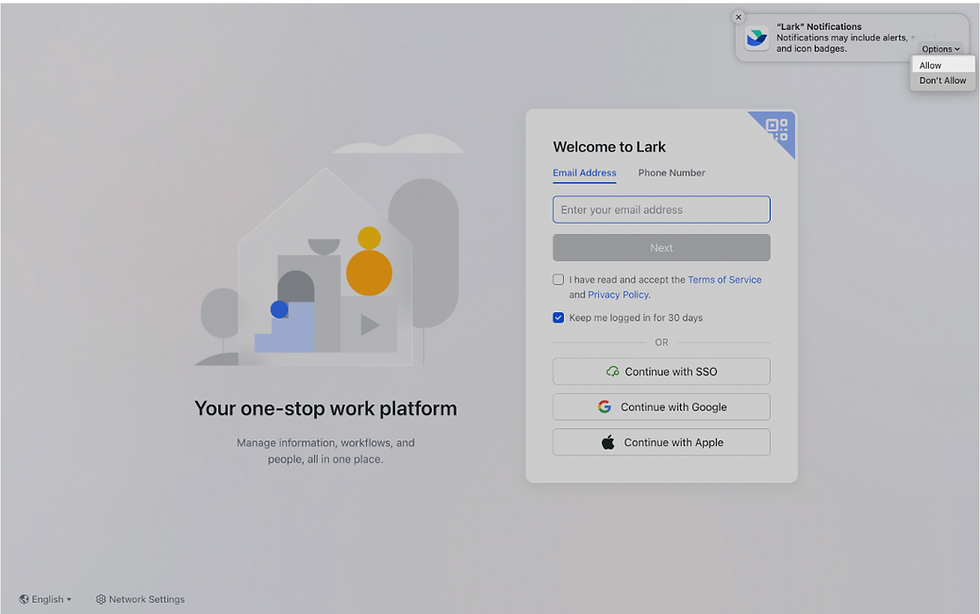Screen dimensions: 980x614
Task: Continue with SSO
Action: click(x=661, y=371)
